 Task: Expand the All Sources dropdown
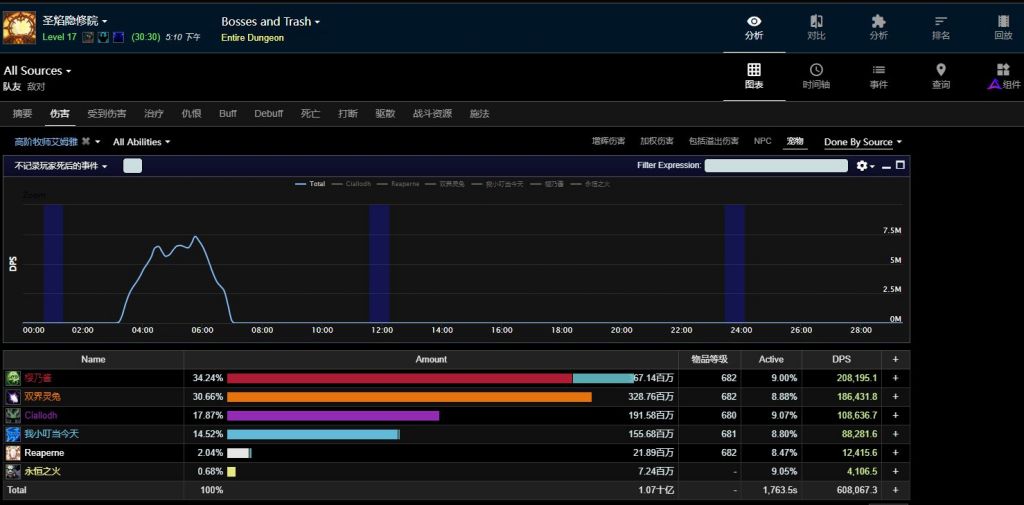pyautogui.click(x=38, y=71)
